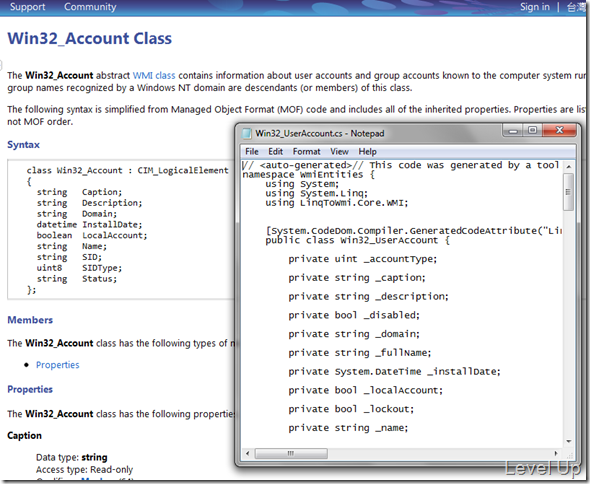This screenshot has height=484, width=590.
Task: Open the File menu in Notepad
Action: 252,152
